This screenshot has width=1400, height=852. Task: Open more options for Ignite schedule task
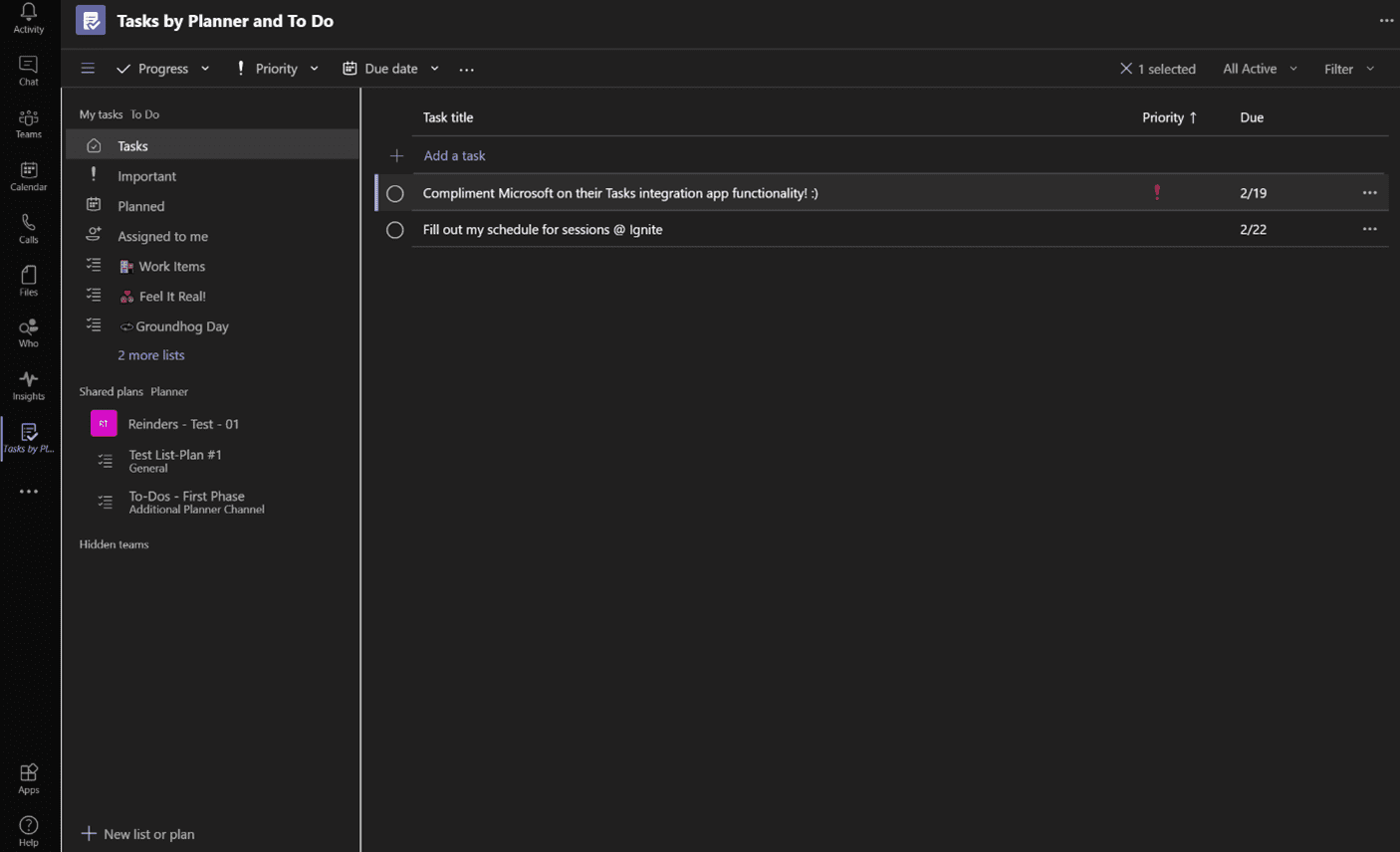(1369, 229)
